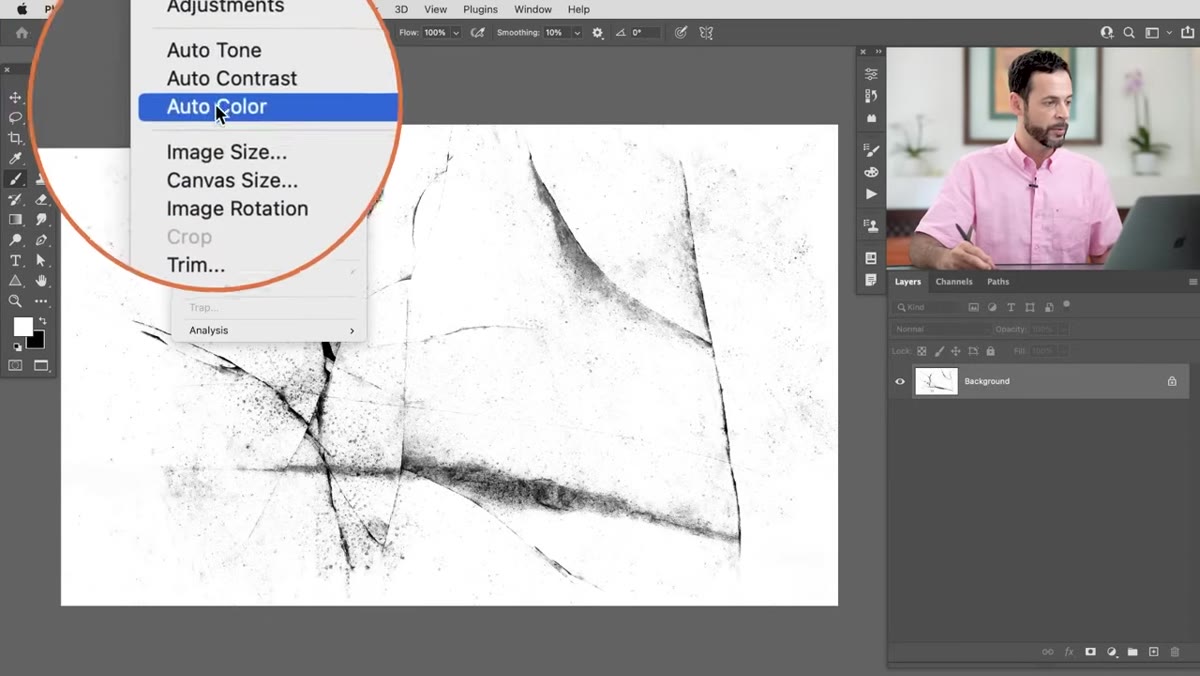The width and height of the screenshot is (1200, 676).
Task: Click Home icon in options bar
Action: click(x=22, y=33)
